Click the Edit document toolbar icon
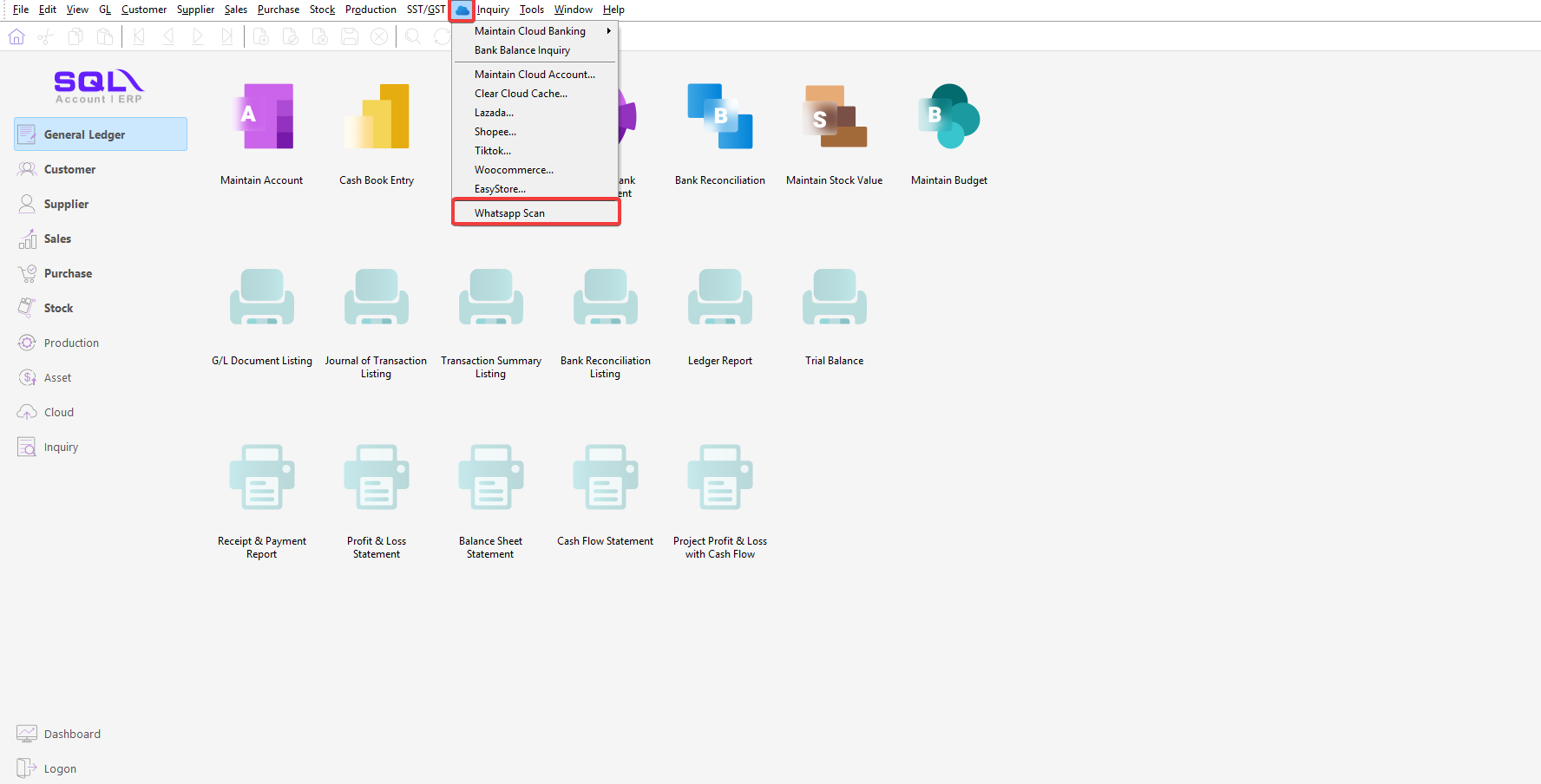 (x=291, y=36)
